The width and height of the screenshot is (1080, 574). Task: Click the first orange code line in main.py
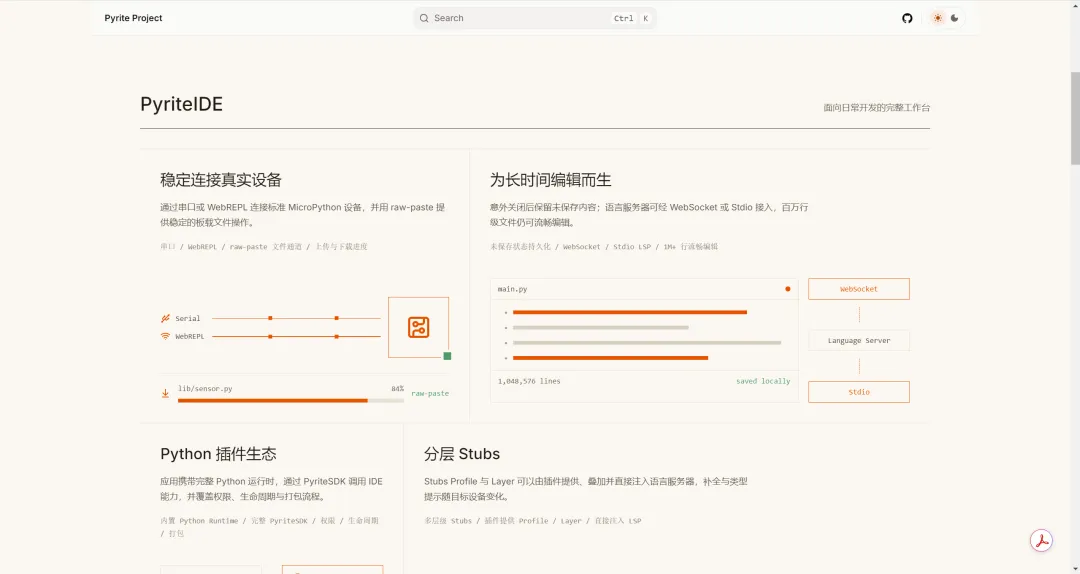(630, 312)
